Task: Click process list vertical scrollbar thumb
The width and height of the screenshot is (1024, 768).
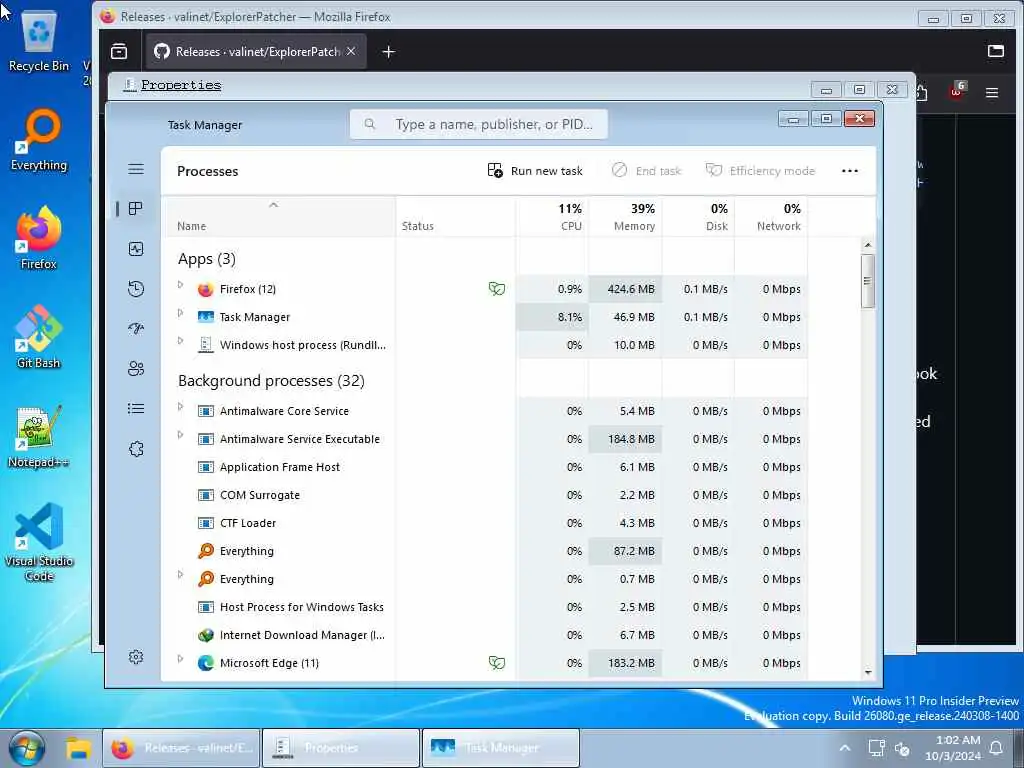Action: (867, 281)
